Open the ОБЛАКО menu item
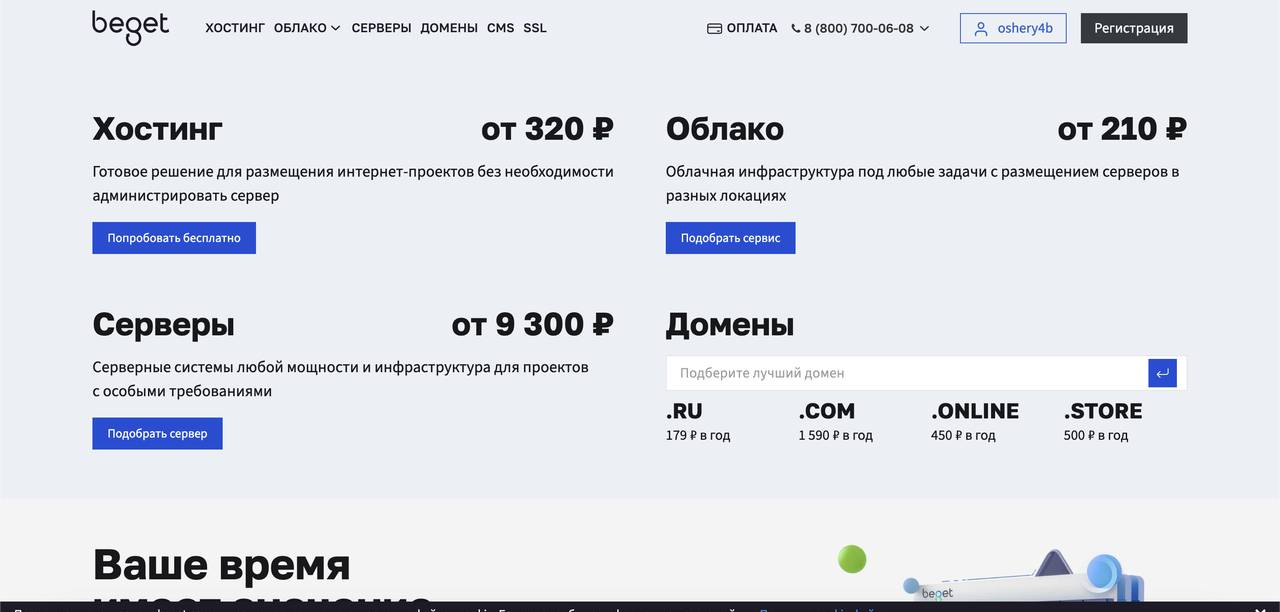This screenshot has width=1280, height=612. [300, 28]
